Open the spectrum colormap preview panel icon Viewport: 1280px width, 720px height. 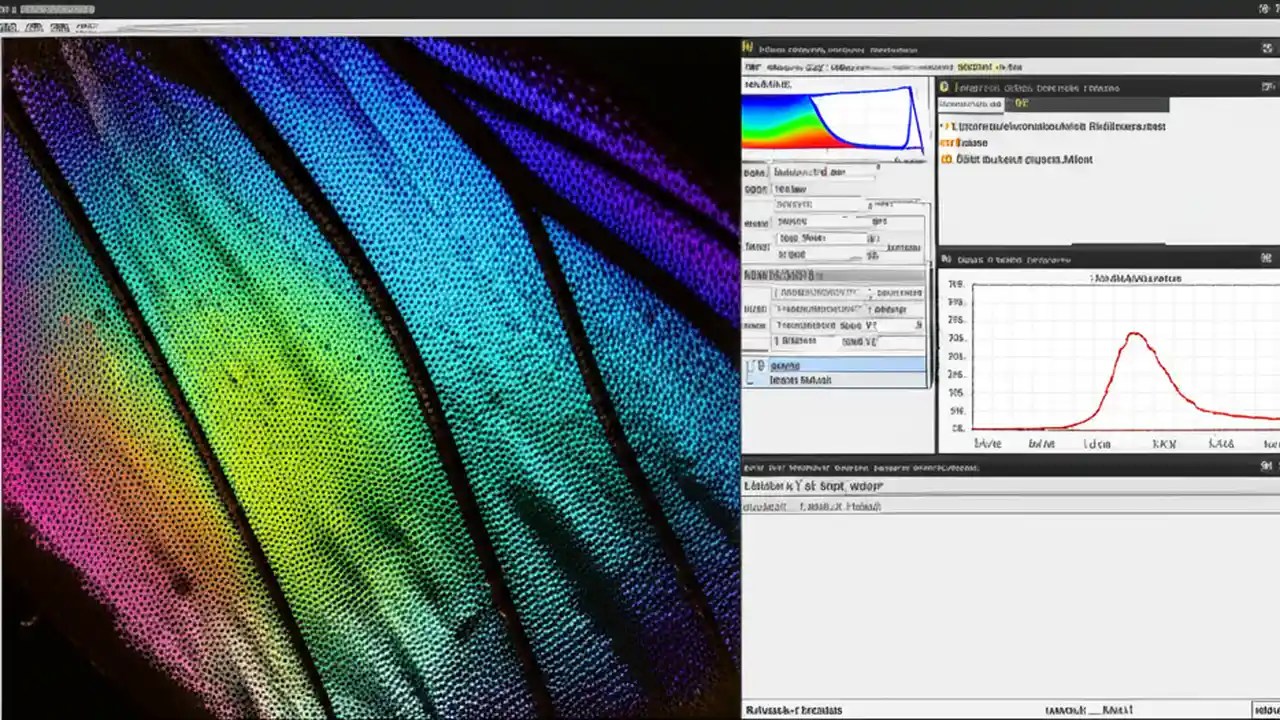point(747,47)
